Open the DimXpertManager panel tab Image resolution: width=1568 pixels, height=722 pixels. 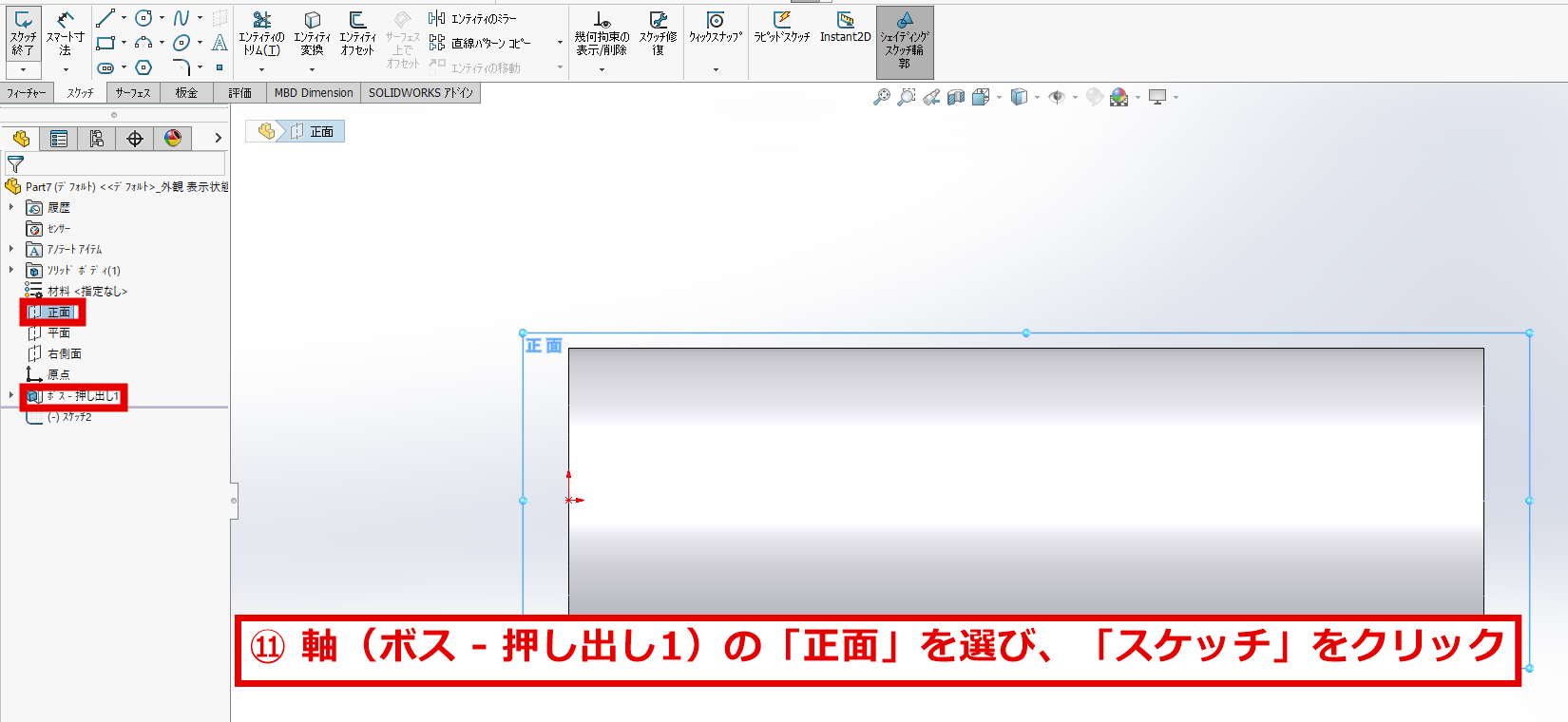(135, 139)
